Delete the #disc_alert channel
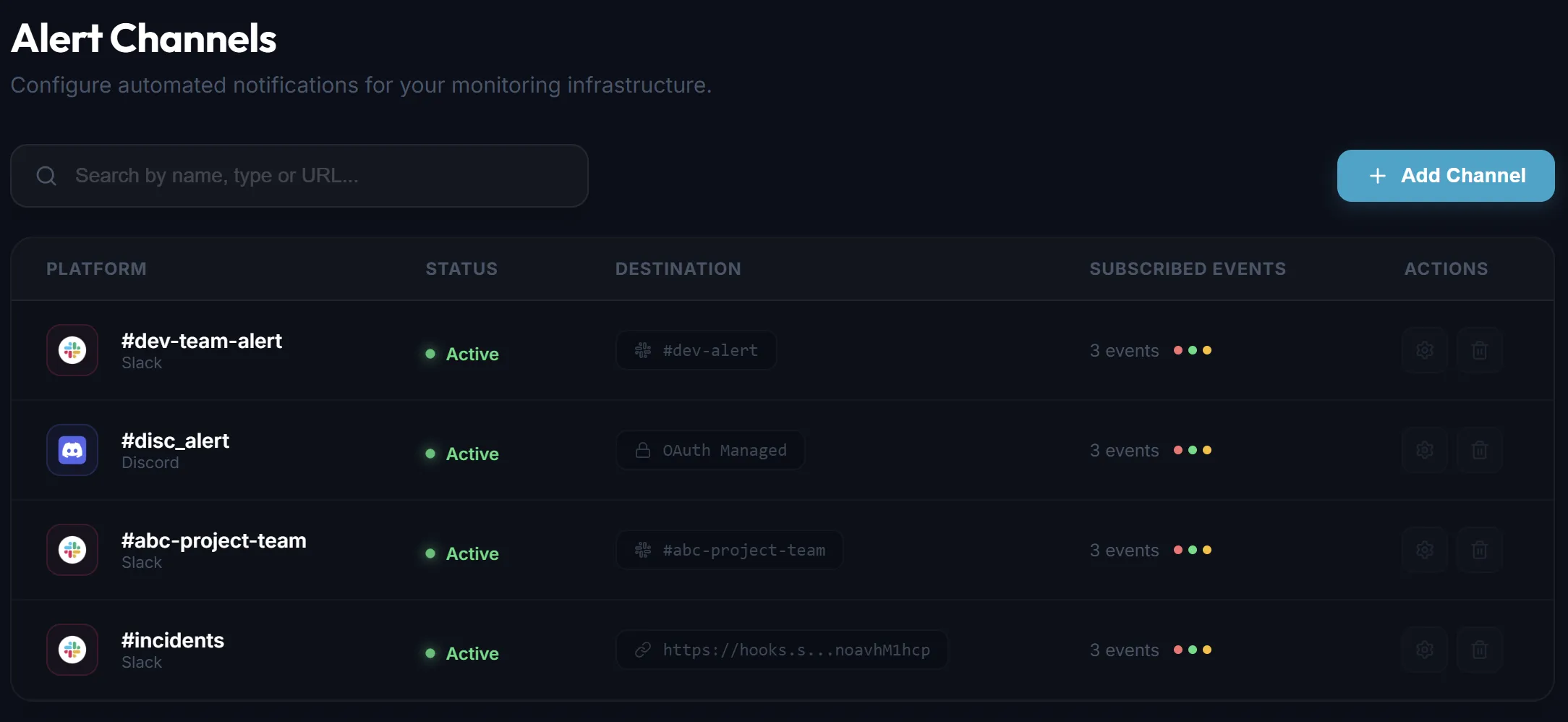This screenshot has width=1568, height=722. pos(1479,450)
